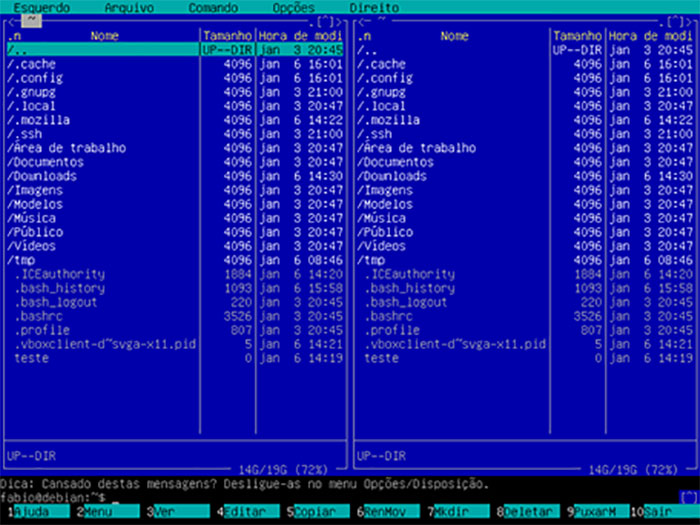Sort left panel by Nome column
Viewport: 700px width, 525px height.
(x=104, y=36)
